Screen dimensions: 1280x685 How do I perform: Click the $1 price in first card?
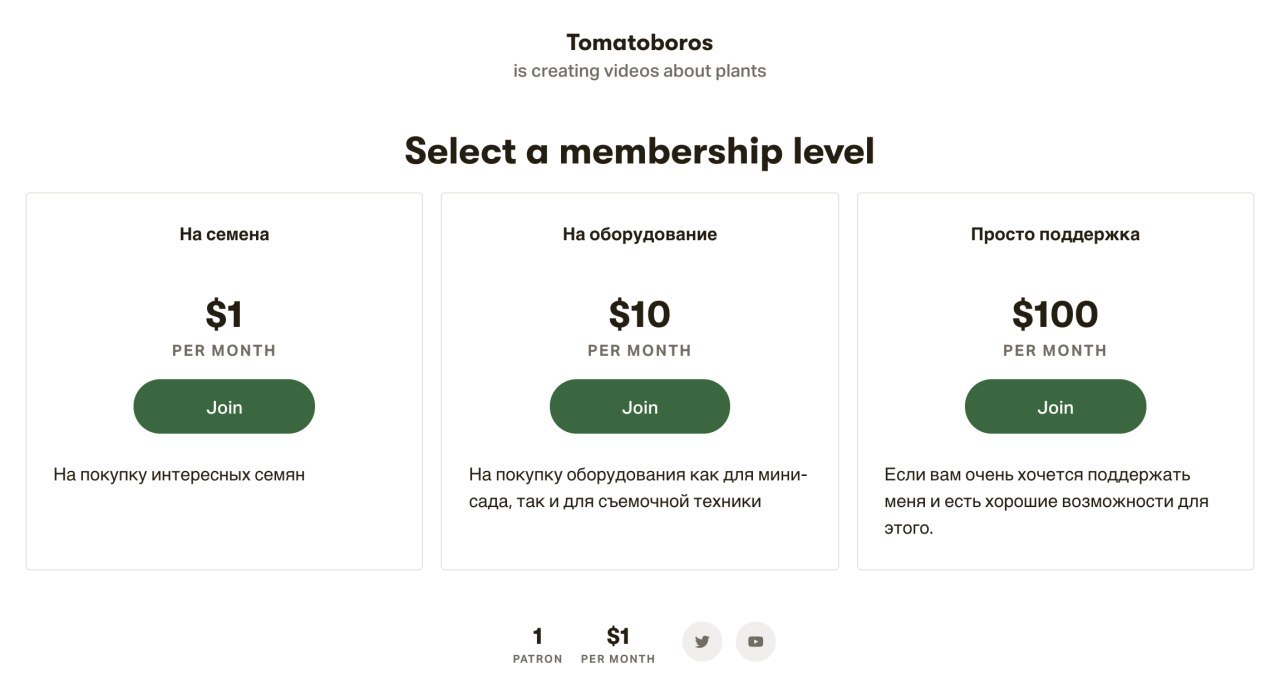click(x=224, y=315)
